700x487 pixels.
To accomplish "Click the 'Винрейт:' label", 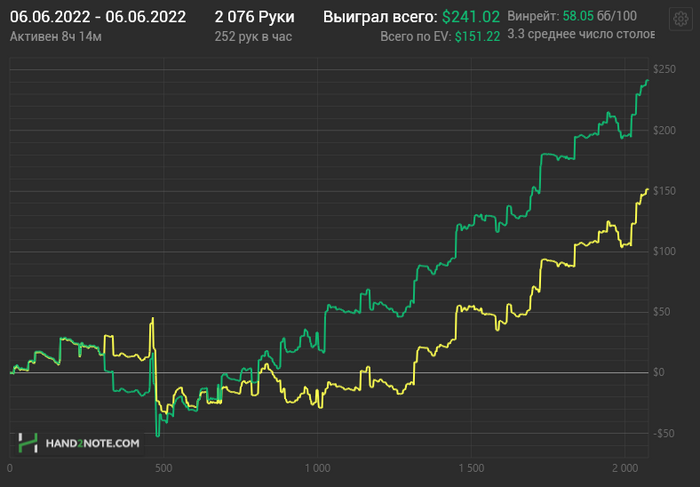I will (533, 17).
